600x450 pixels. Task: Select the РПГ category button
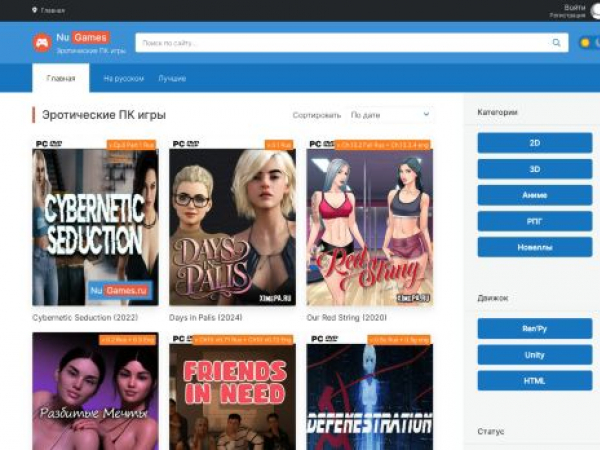pos(535,221)
